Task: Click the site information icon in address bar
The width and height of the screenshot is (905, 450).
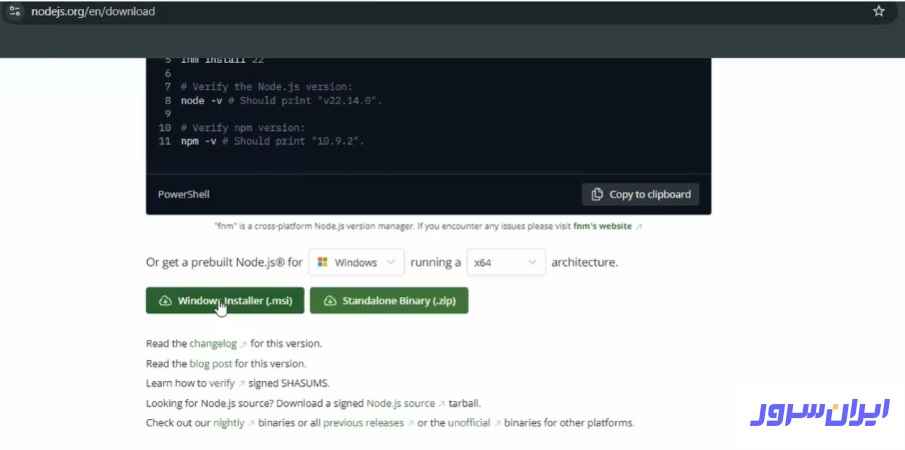Action: click(x=14, y=11)
